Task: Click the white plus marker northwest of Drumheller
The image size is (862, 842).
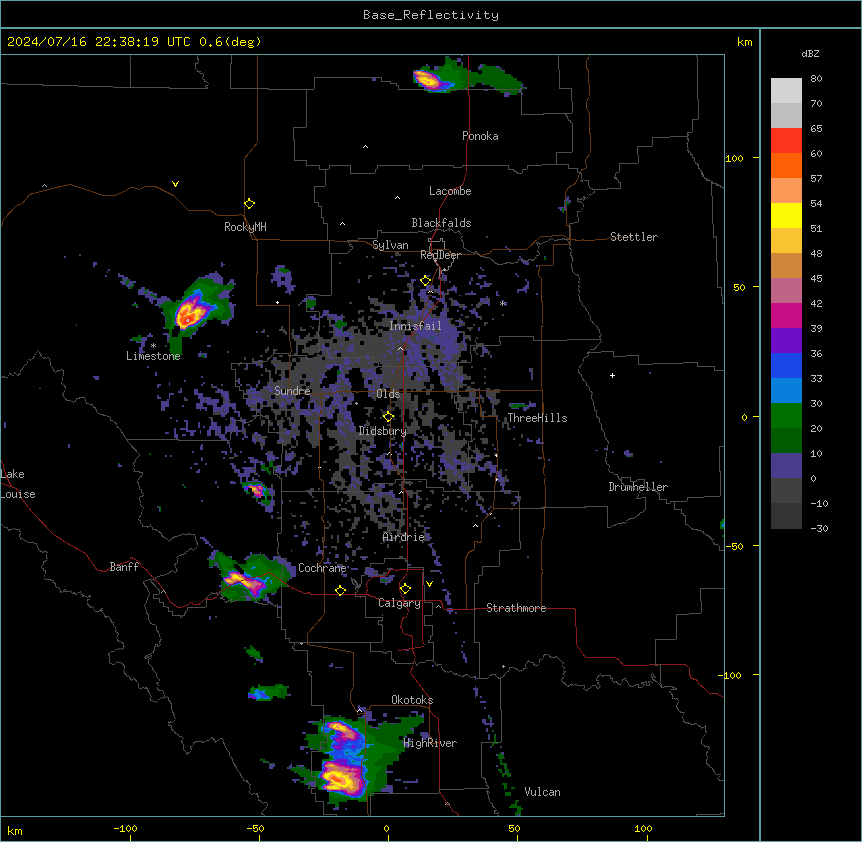Action: pyautogui.click(x=612, y=375)
